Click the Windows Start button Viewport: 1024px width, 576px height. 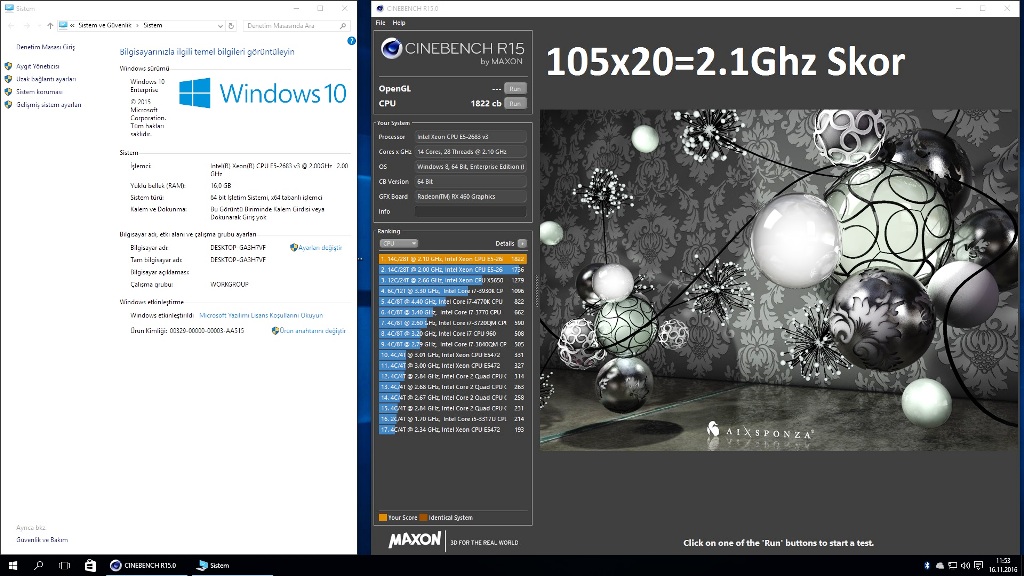coord(11,565)
